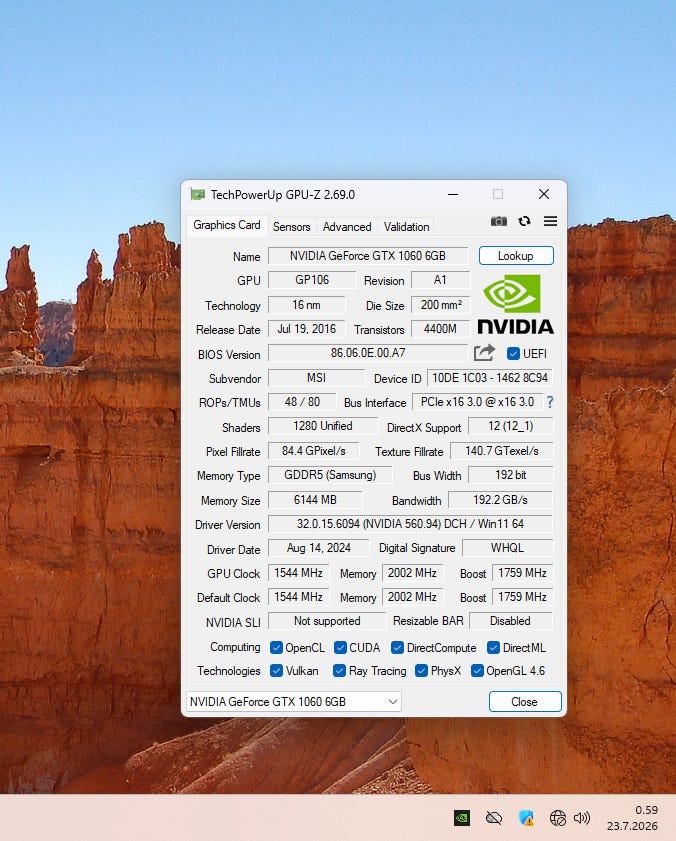Click the Pixel Fillrate 84.4 GPixel/s
676x841 pixels.
(x=313, y=451)
